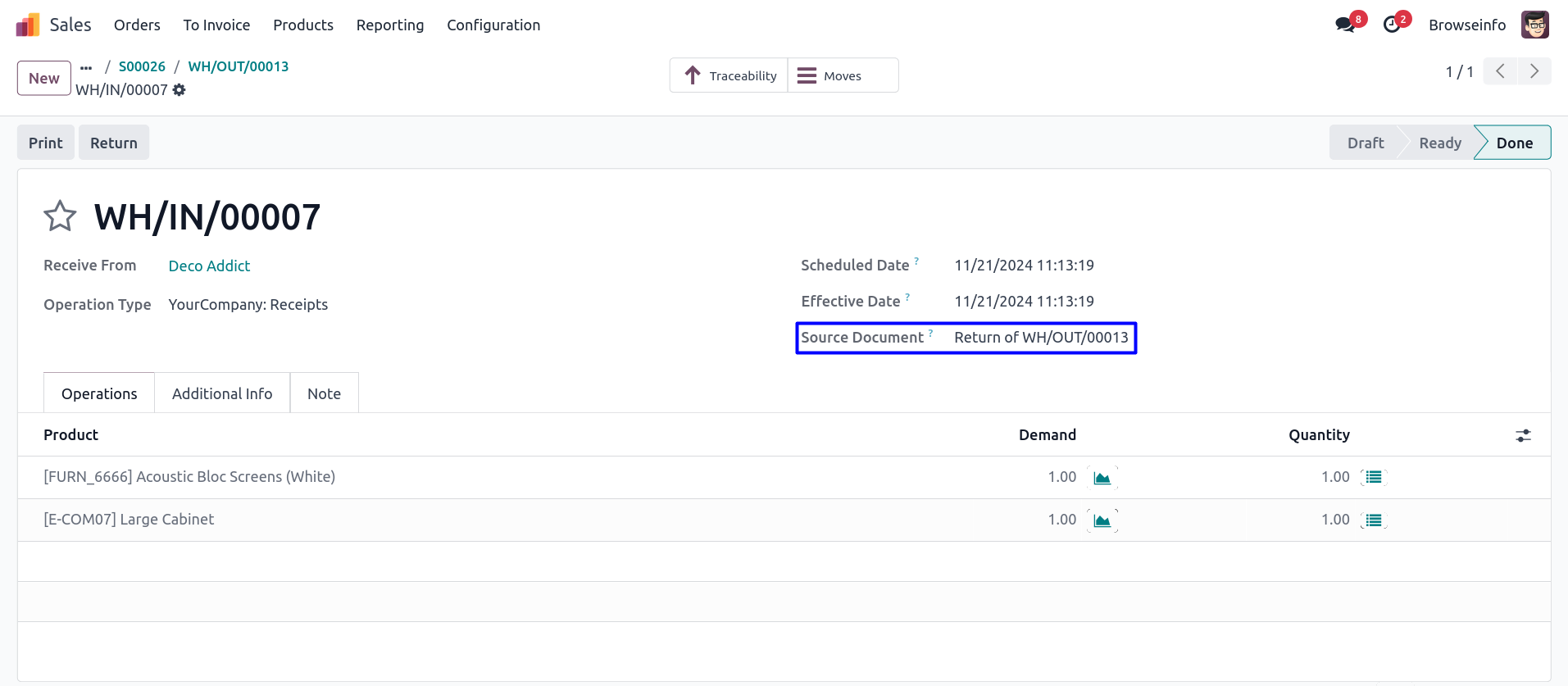Open the Deco Addict partner link
Viewport: 1568px width, 686px height.
[x=209, y=266]
